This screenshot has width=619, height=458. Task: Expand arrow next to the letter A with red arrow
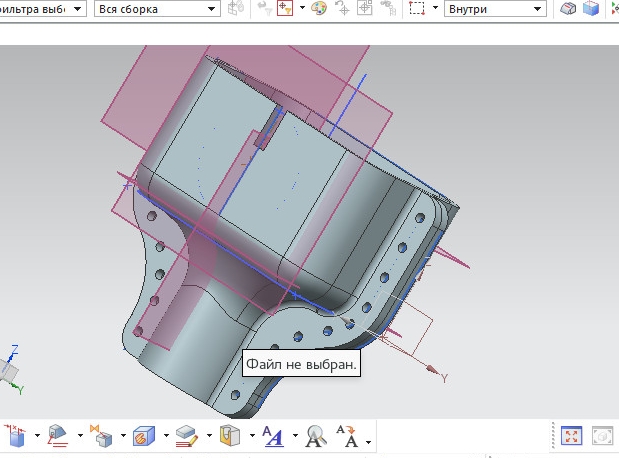(x=369, y=440)
